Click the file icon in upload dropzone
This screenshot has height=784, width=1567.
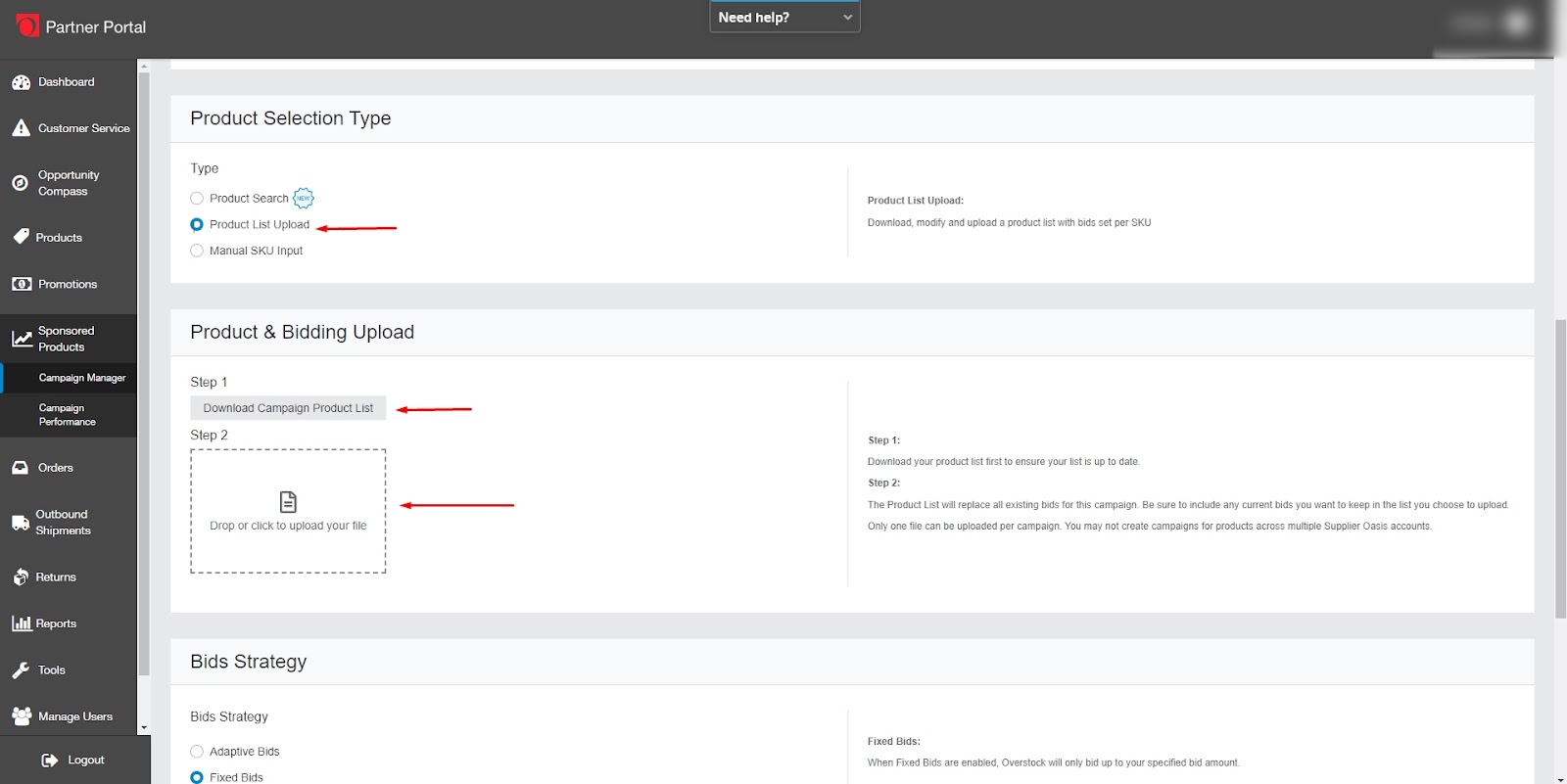[288, 502]
